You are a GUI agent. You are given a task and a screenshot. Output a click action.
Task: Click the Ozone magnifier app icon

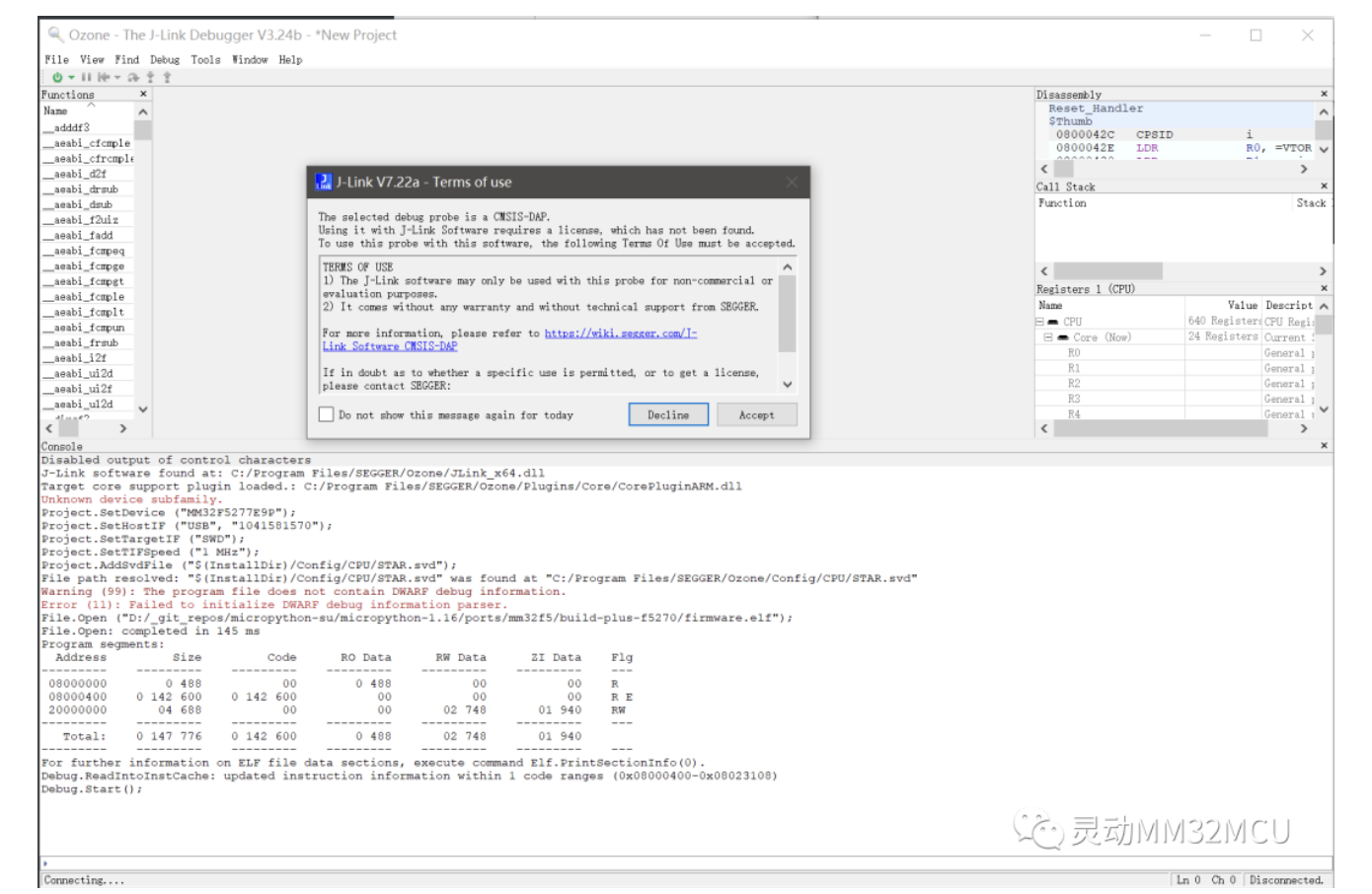pos(55,35)
